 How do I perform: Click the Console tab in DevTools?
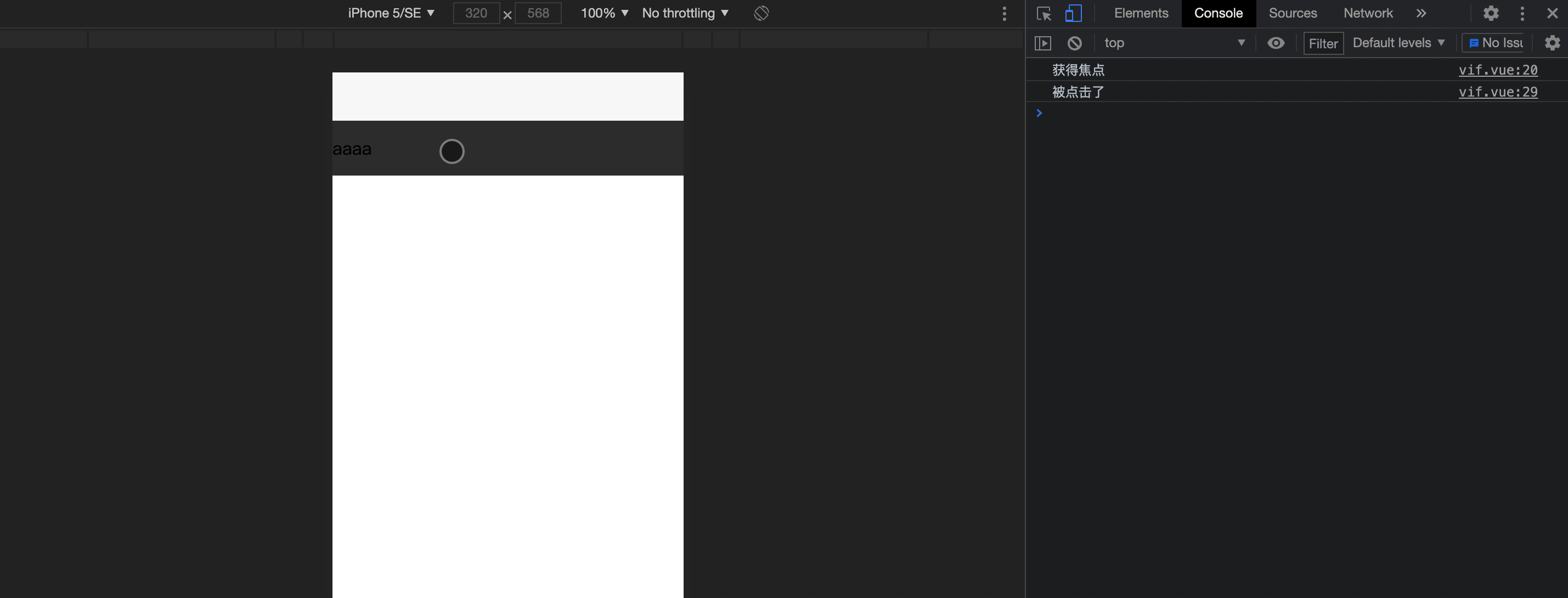[1219, 13]
